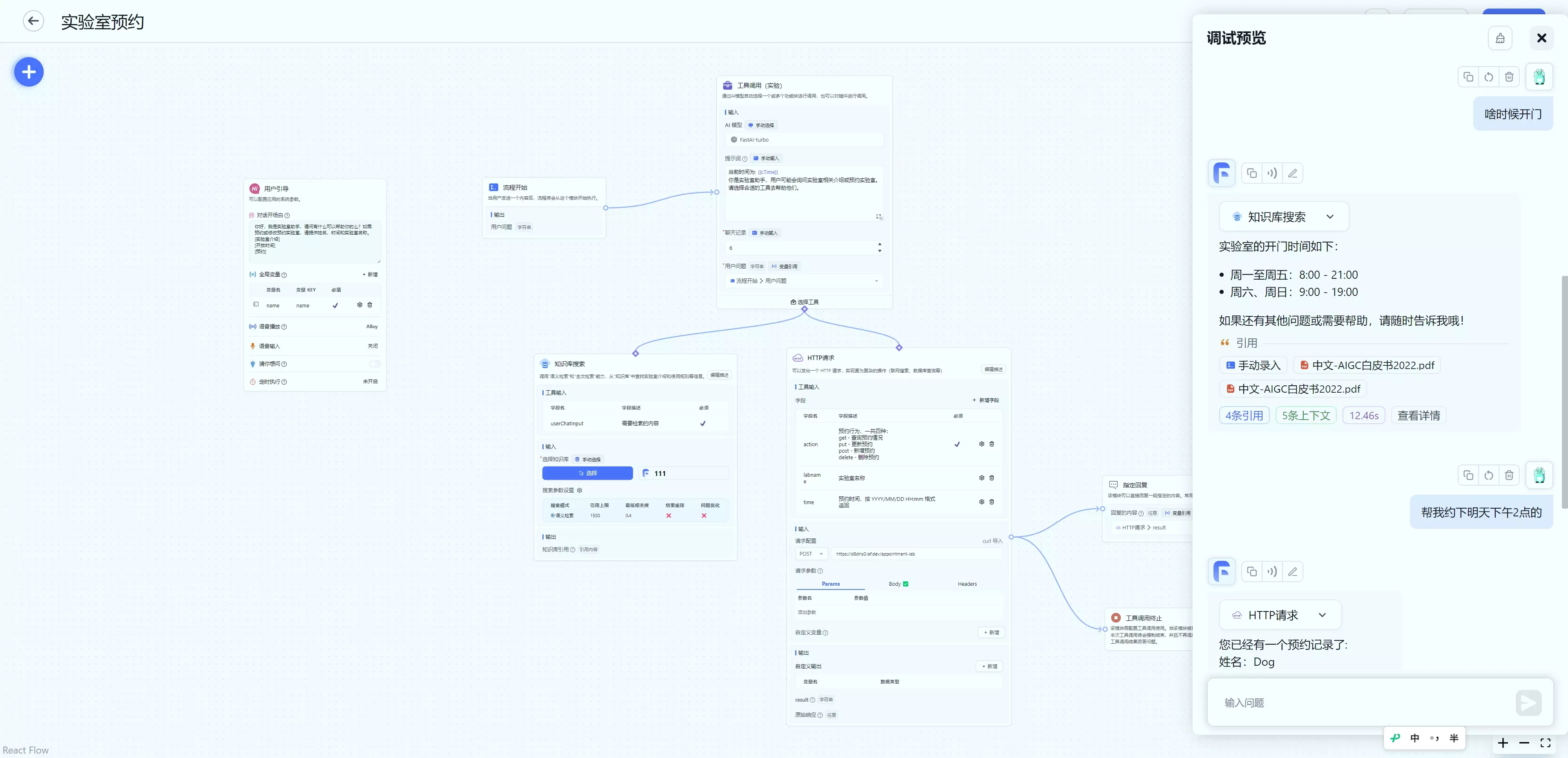Open 查看详情 for the first reply
Image resolution: width=1568 pixels, height=758 pixels.
tap(1418, 416)
